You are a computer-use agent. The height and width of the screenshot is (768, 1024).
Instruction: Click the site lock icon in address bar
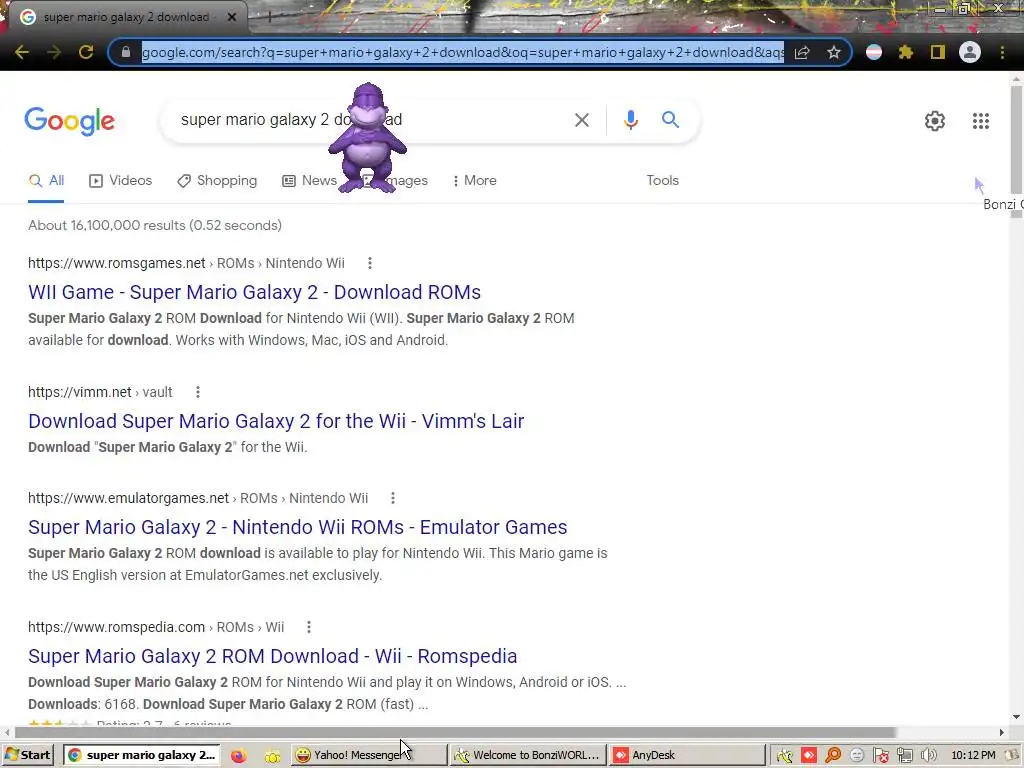126,52
